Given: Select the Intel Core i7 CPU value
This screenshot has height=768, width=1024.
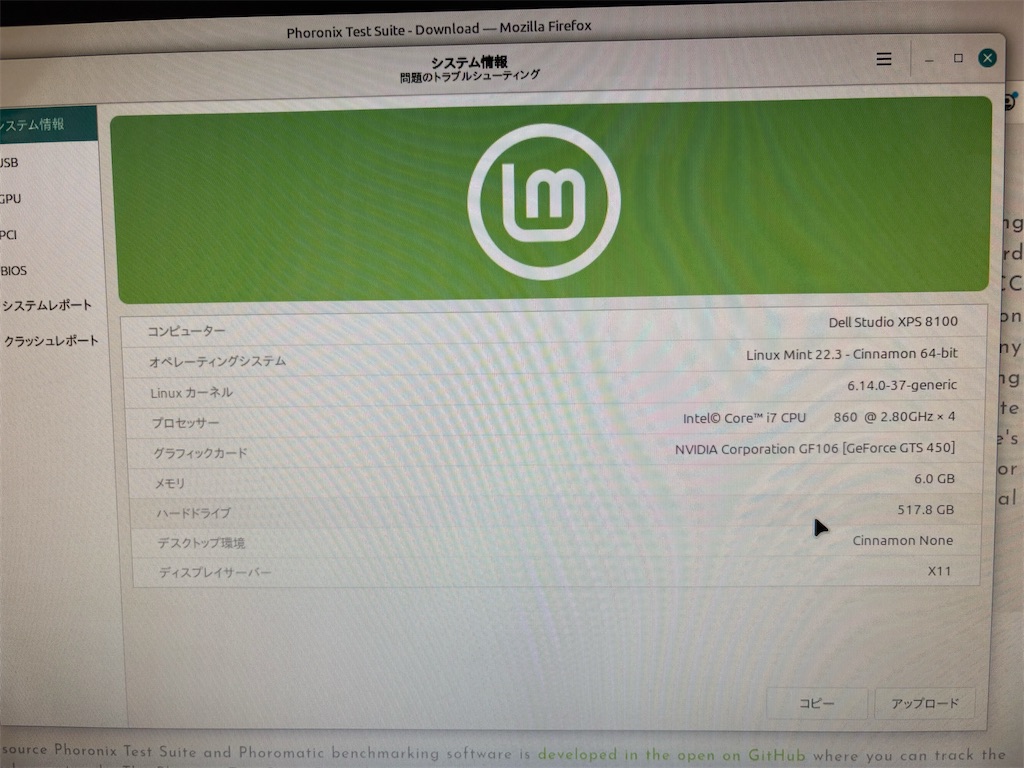Looking at the screenshot, I should tap(819, 417).
